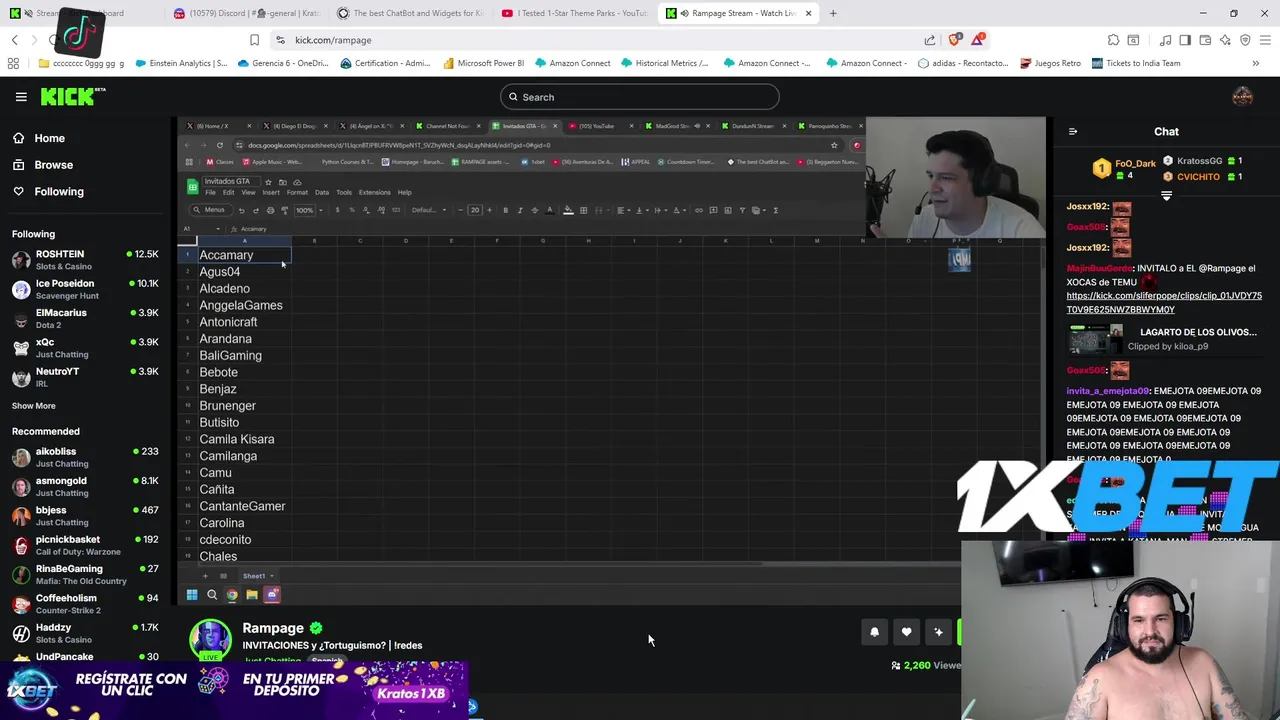Open xQc's Just Chatting channel
1280x720 pixels.
86,347
